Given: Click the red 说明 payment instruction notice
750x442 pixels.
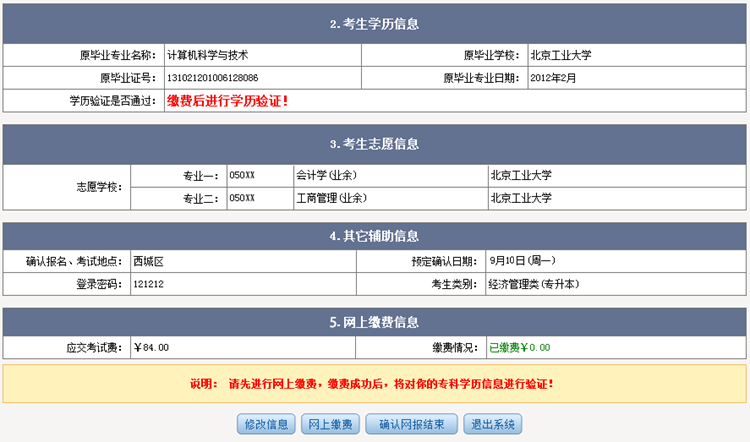Looking at the screenshot, I should pos(372,384).
